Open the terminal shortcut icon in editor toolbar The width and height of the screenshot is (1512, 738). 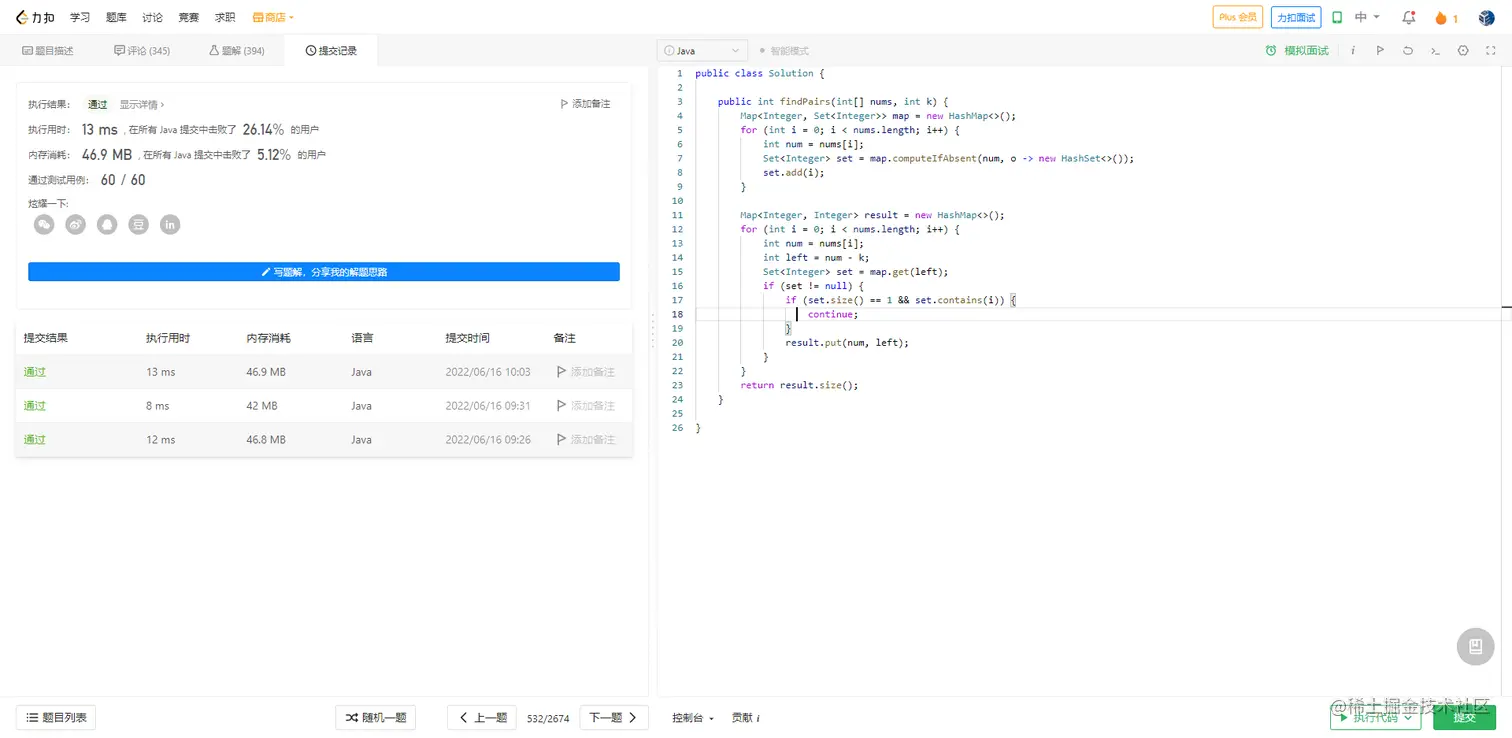(1435, 51)
